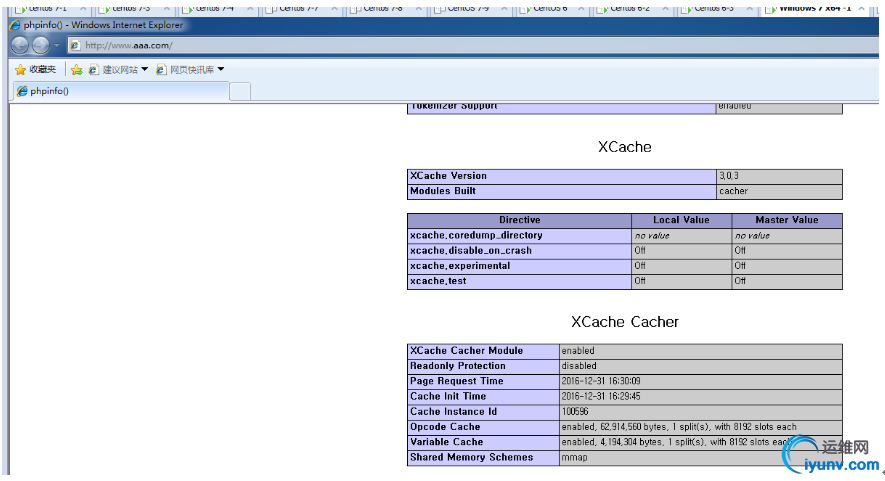Image resolution: width=885 pixels, height=481 pixels.
Task: Click the address bar showing http://www.aaa.com/
Action: point(473,45)
